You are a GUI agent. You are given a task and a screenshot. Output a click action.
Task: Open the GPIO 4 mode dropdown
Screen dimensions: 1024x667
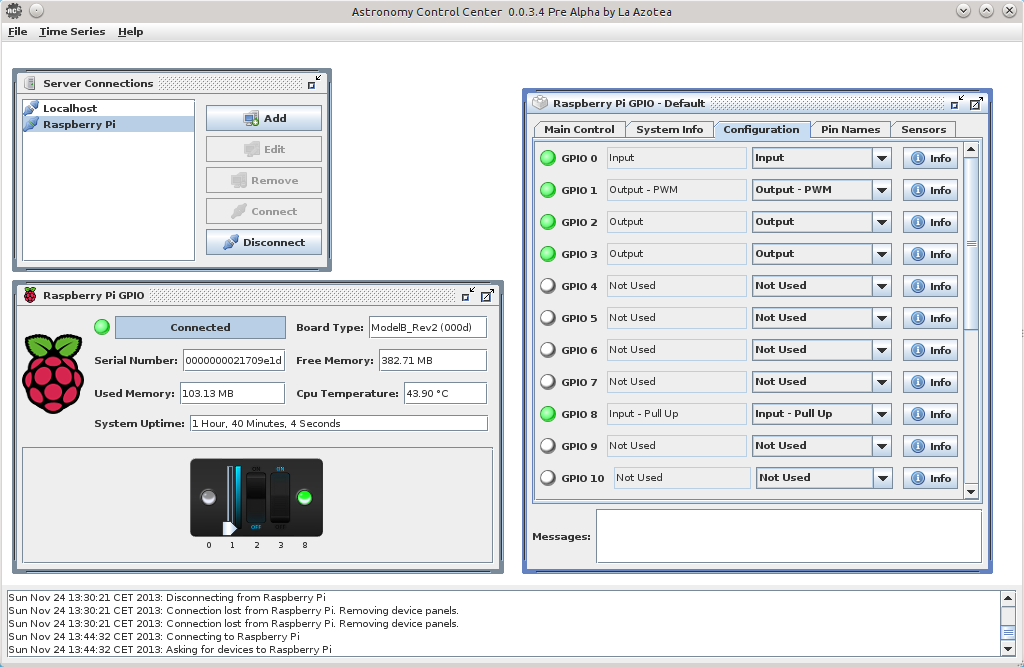coord(882,286)
